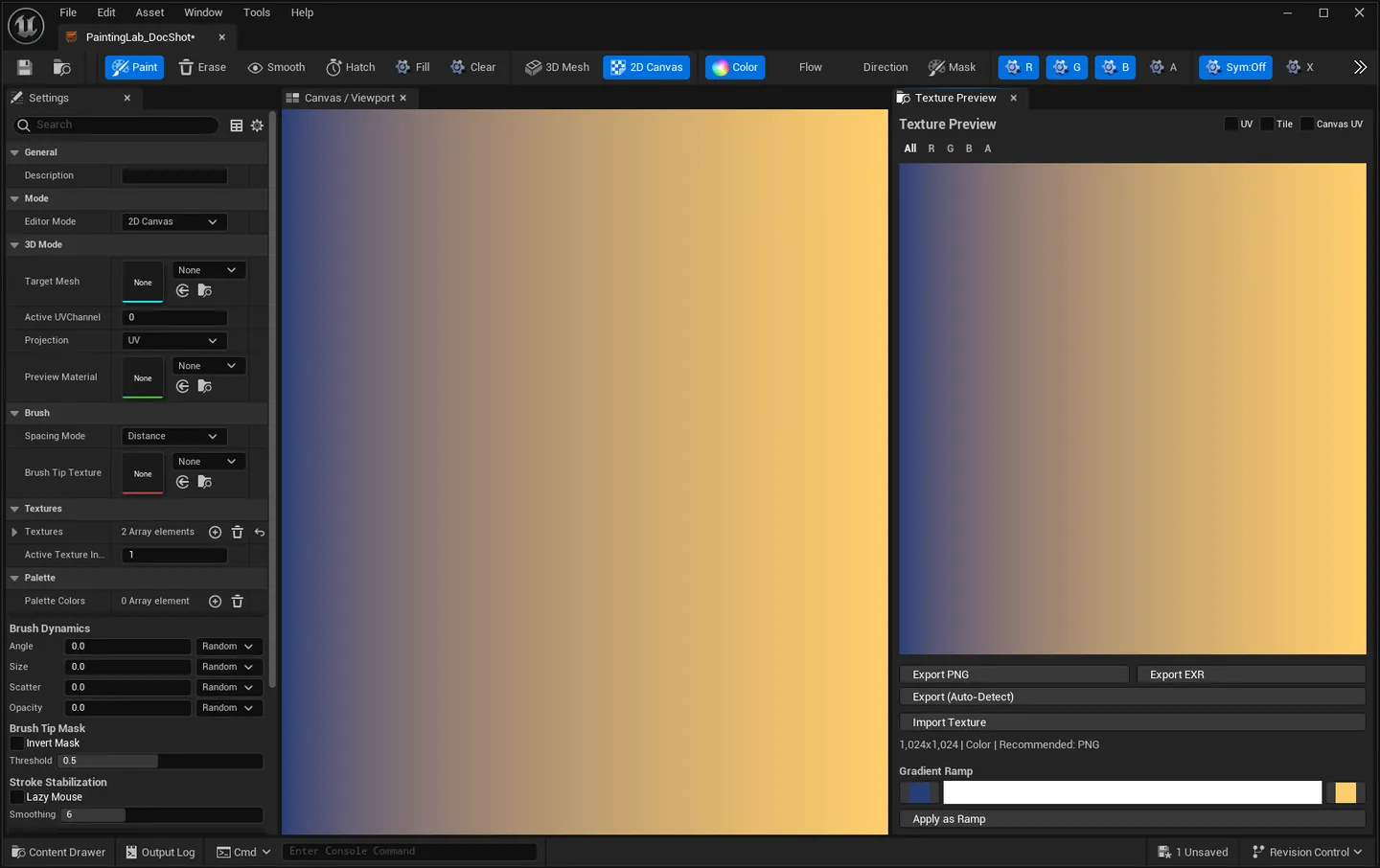
Task: Open the Edit menu
Action: (106, 12)
